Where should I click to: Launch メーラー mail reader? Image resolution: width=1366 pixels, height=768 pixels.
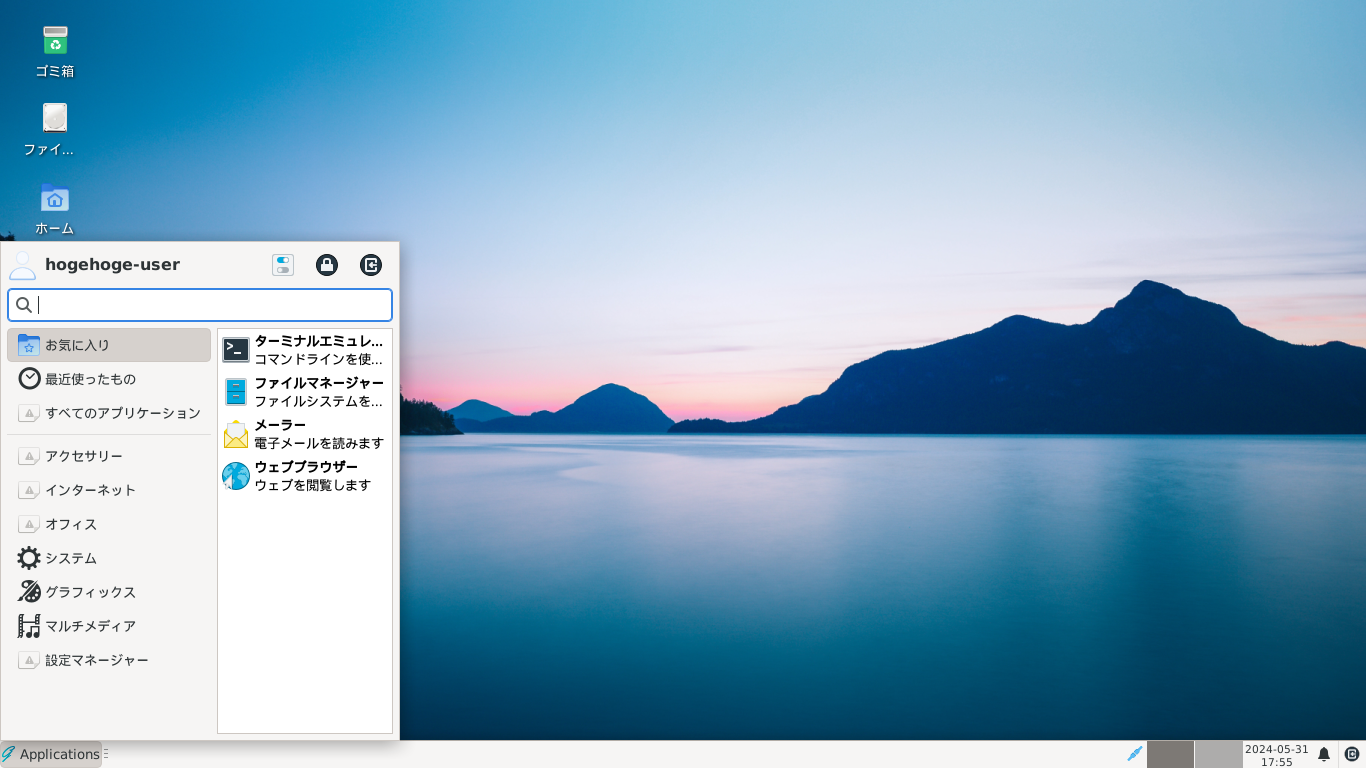coord(304,434)
